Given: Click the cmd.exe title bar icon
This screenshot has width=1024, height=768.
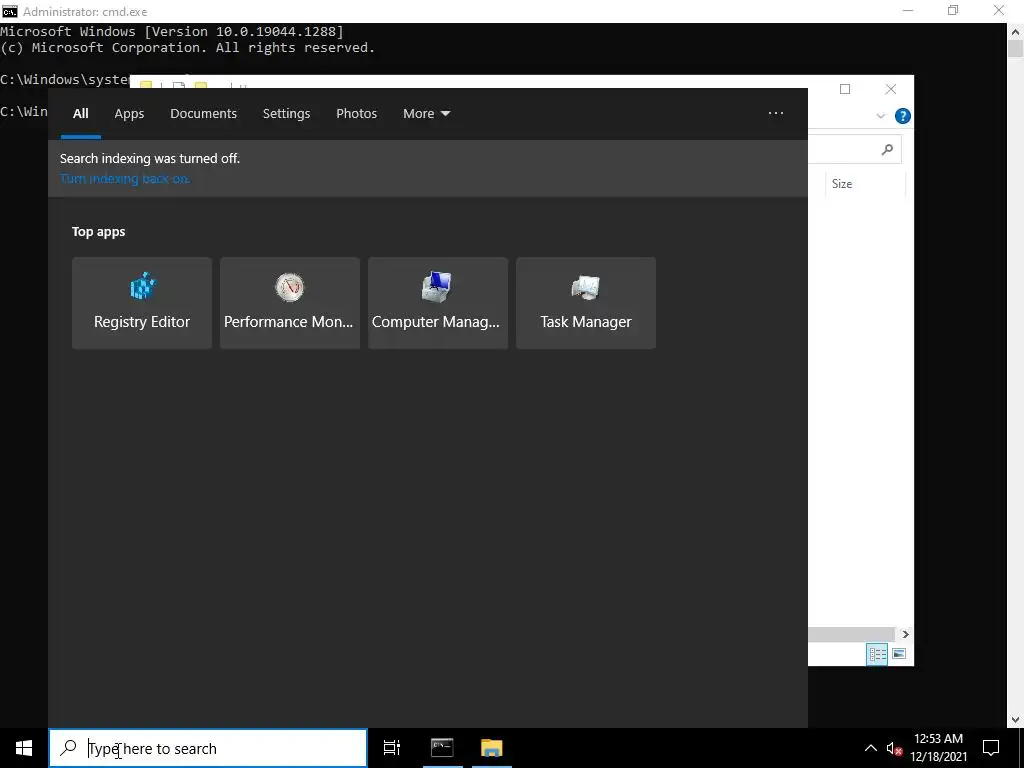Looking at the screenshot, I should [9, 11].
